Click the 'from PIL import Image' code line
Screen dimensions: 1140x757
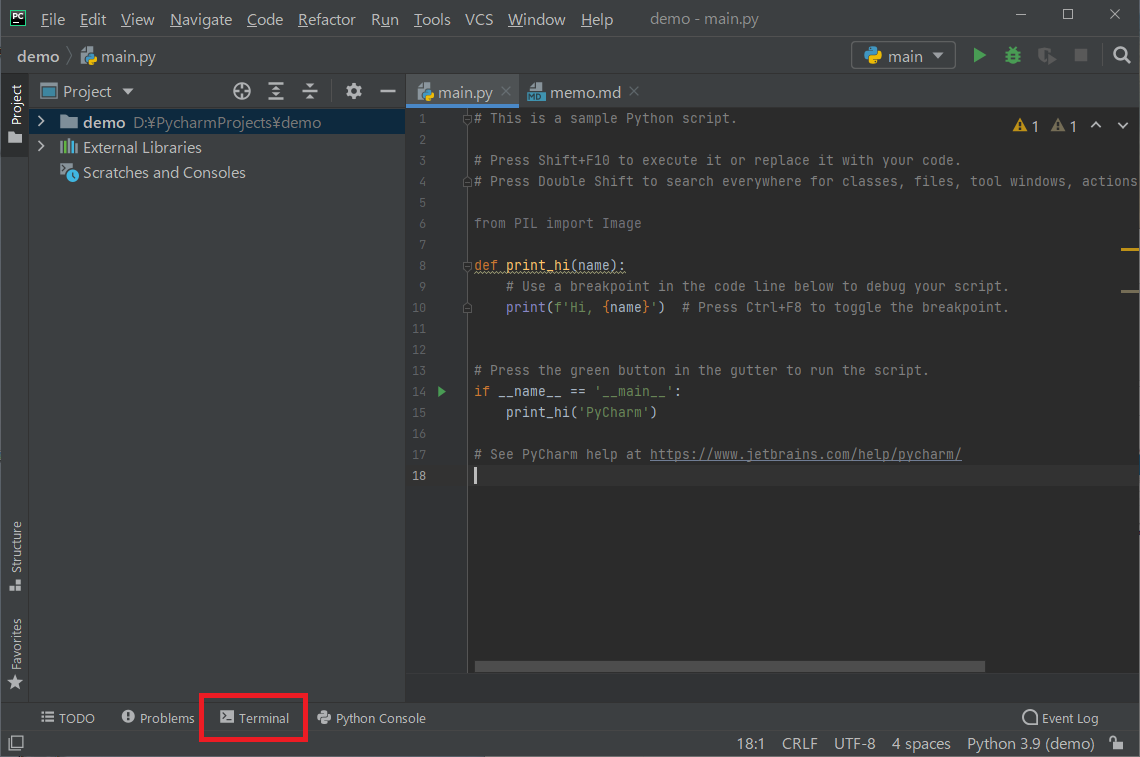click(558, 223)
